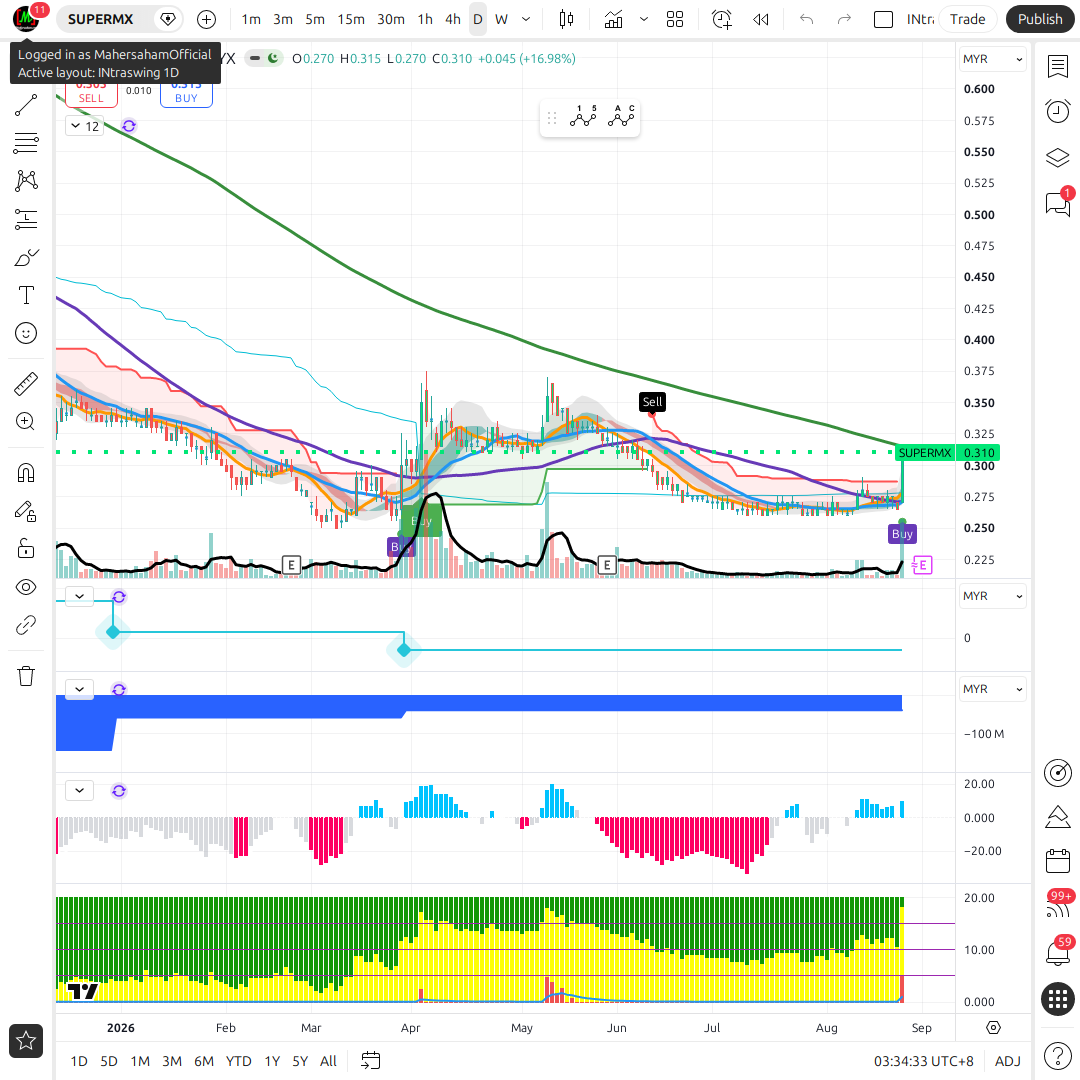Start bar replay mode
This screenshot has height=1080, width=1080.
point(760,19)
